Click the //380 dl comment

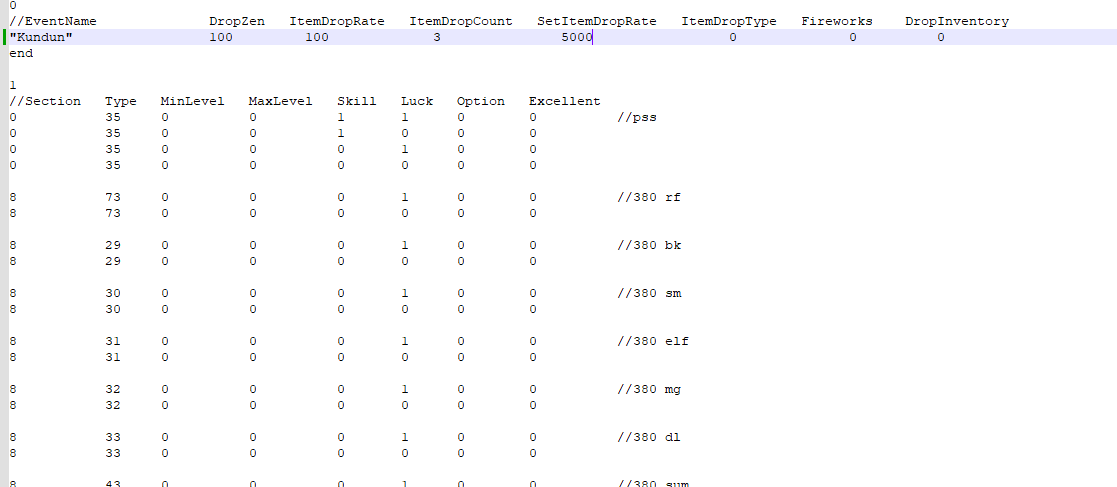click(x=649, y=437)
